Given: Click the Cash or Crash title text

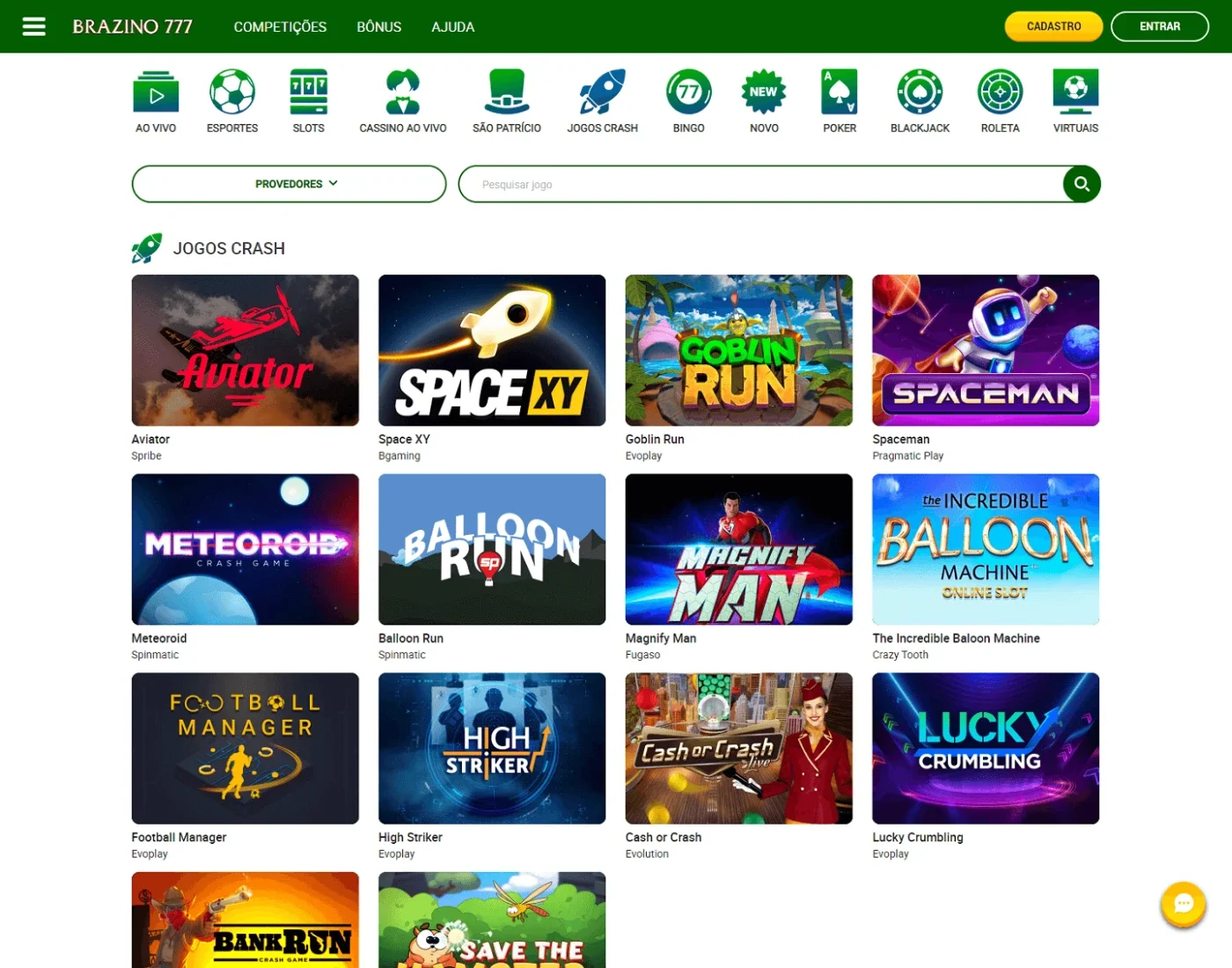Looking at the screenshot, I should pos(664,837).
